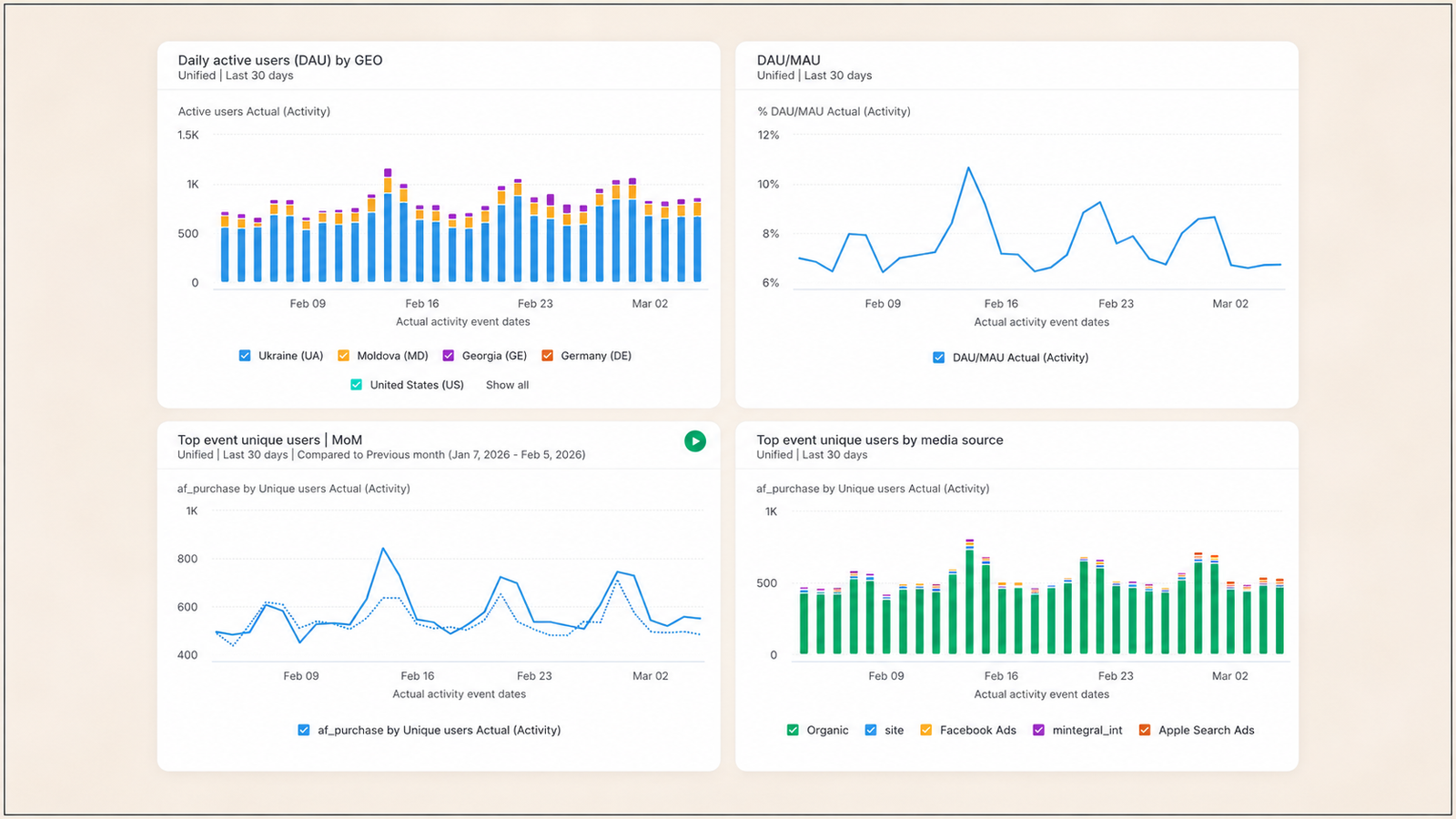Click the highest peak of the af_purchase line
The image size is (1456, 819).
pos(383,549)
